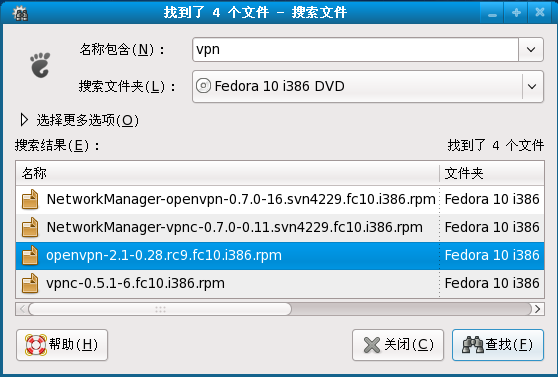Select the vpnc-0.5.1-6.fc10.i386.rpm result row
The width and height of the screenshot is (558, 377).
pyautogui.click(x=280, y=283)
